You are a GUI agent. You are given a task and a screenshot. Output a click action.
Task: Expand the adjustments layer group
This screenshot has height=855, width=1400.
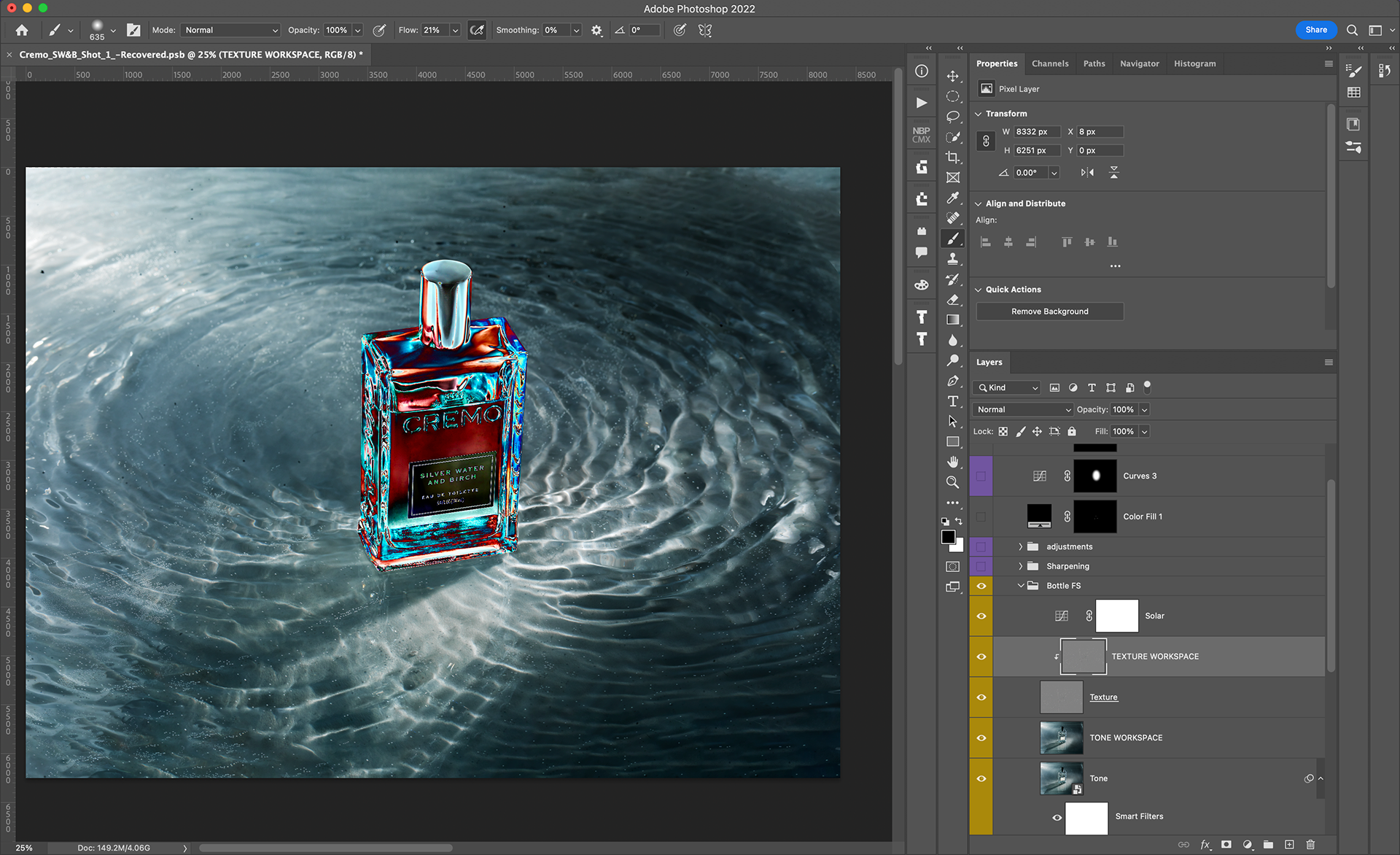[x=1020, y=546]
